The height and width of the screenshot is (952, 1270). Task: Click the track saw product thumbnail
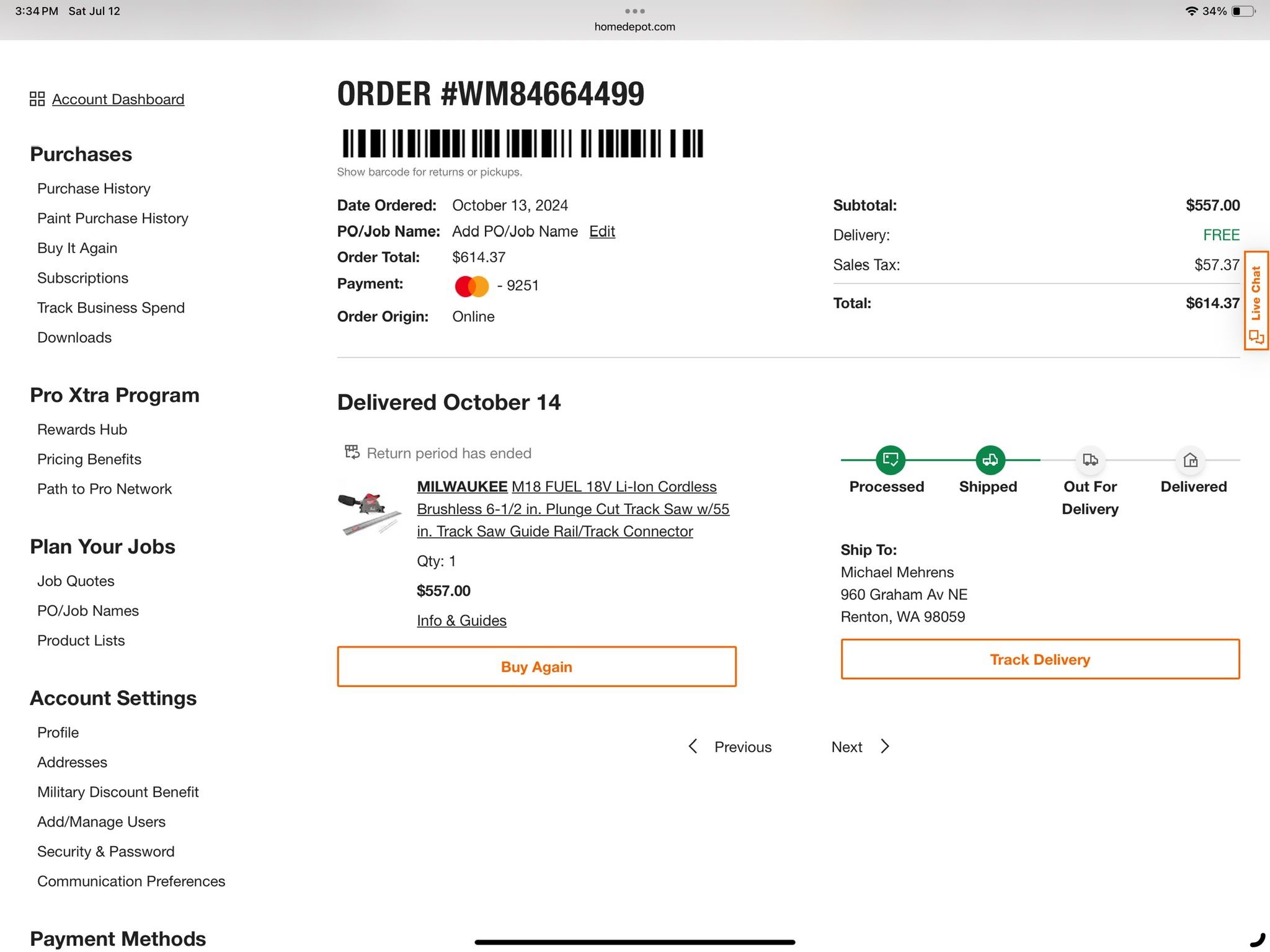point(370,513)
